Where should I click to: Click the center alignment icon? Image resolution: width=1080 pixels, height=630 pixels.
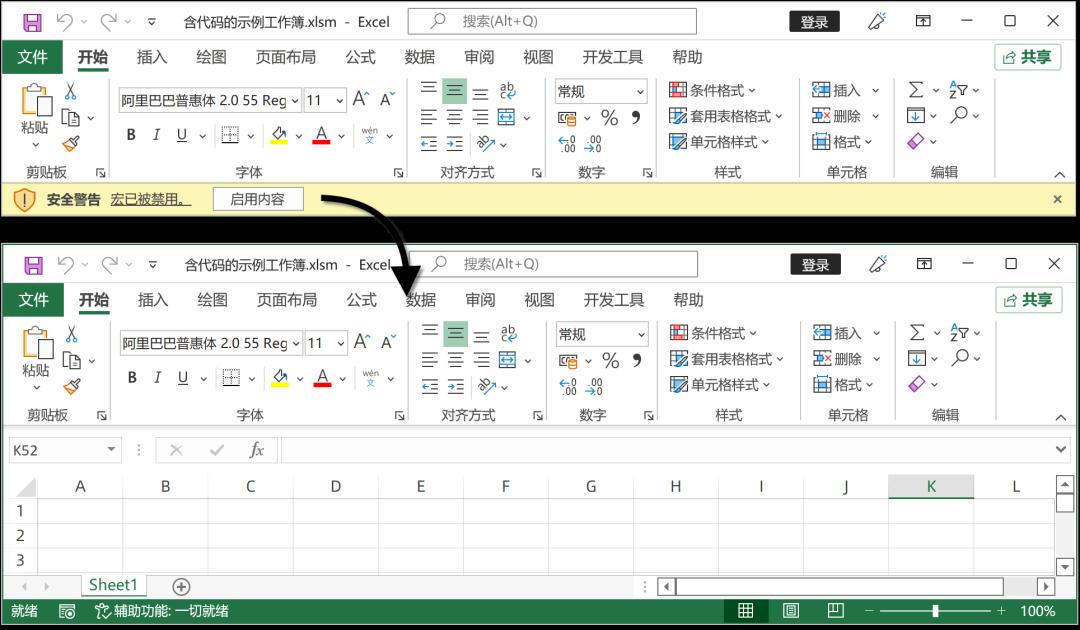pyautogui.click(x=456, y=358)
